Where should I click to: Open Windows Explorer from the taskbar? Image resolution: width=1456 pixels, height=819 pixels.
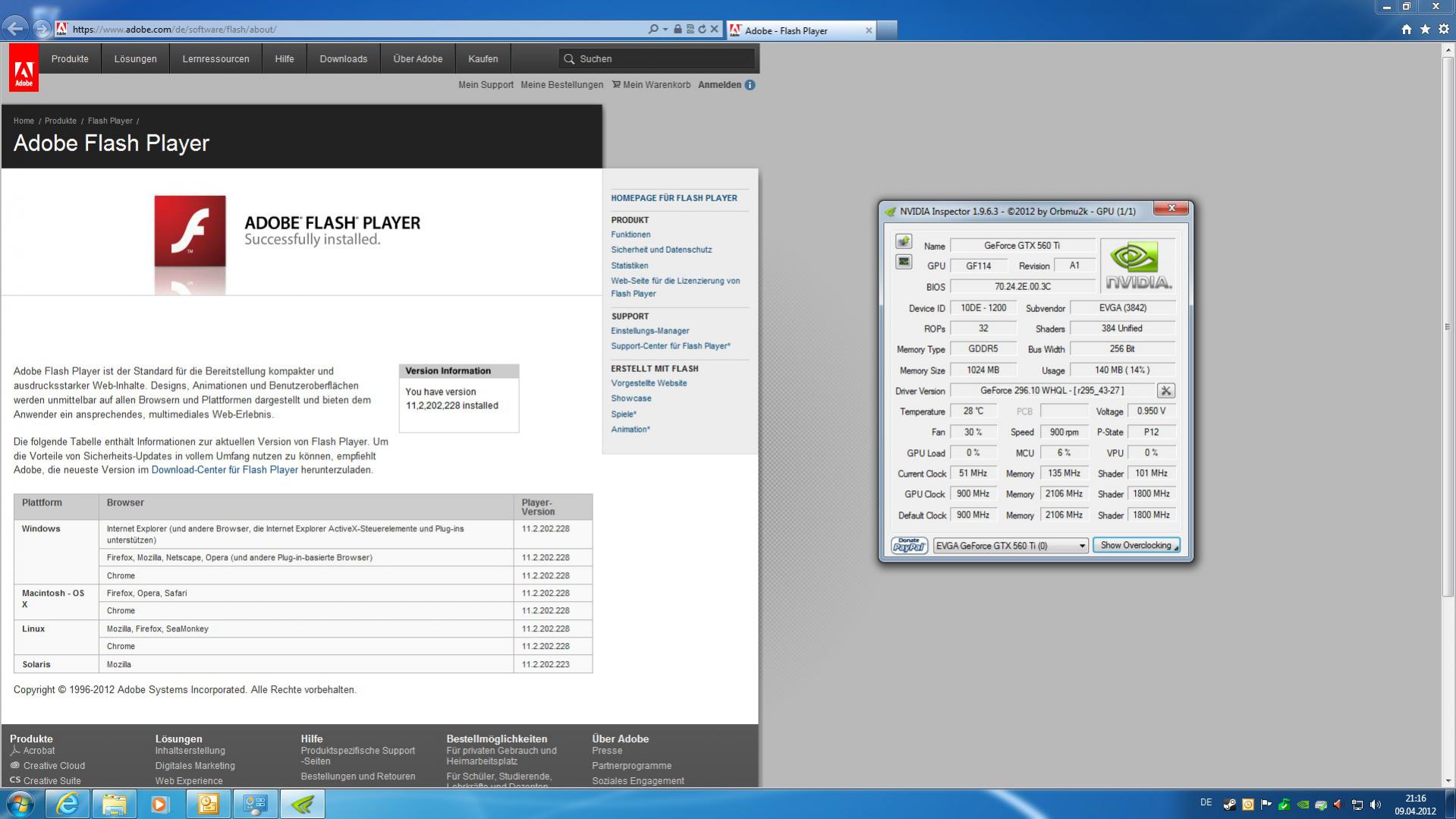tap(114, 804)
